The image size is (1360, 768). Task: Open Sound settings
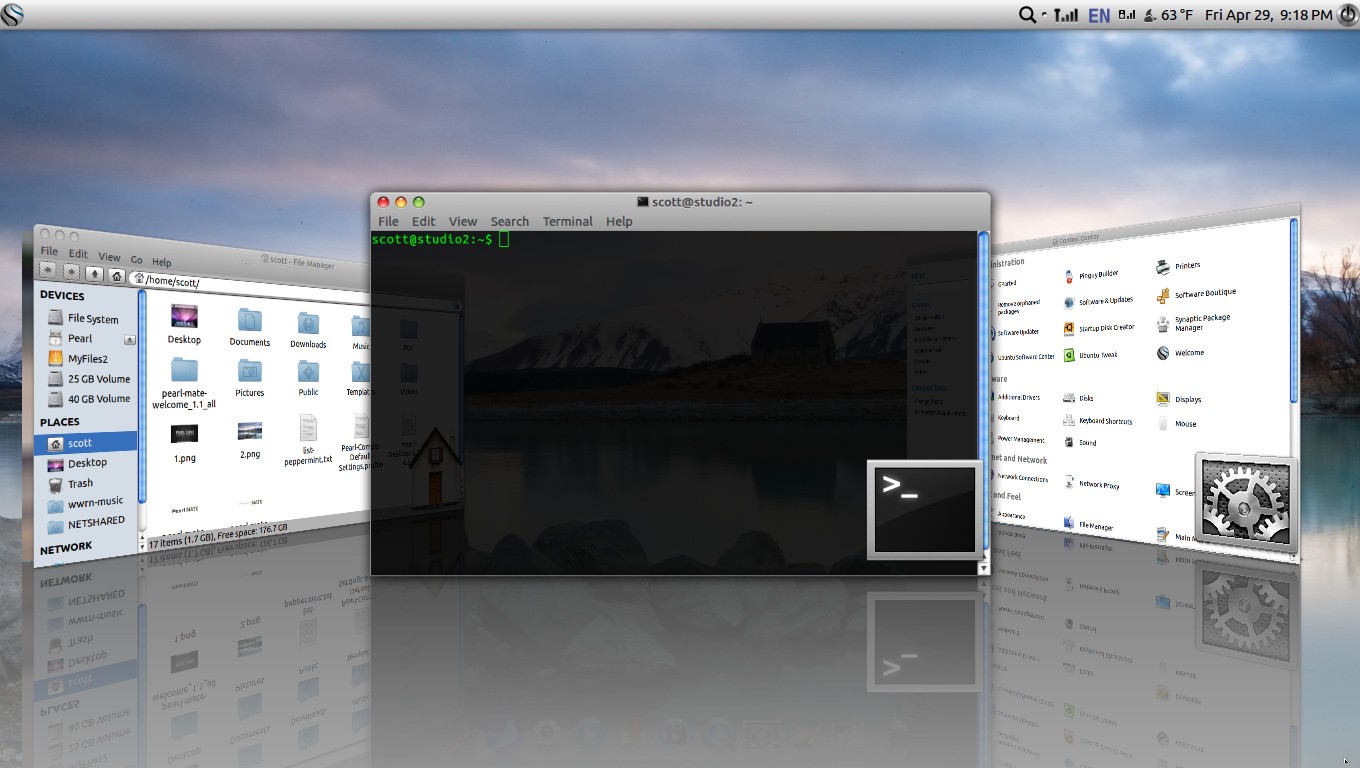pos(1085,443)
